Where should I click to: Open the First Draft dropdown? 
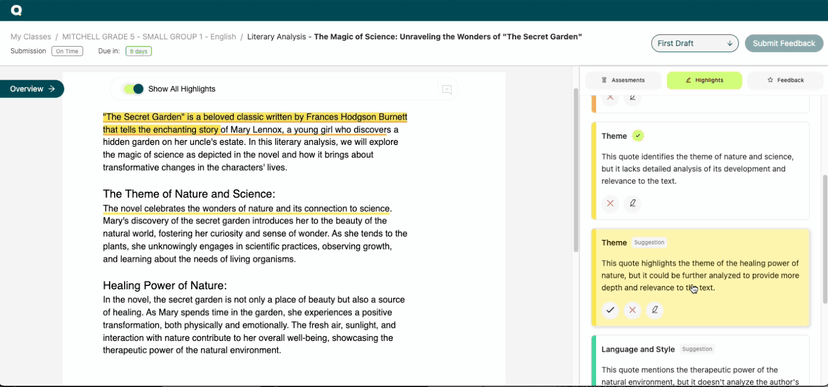pos(694,43)
